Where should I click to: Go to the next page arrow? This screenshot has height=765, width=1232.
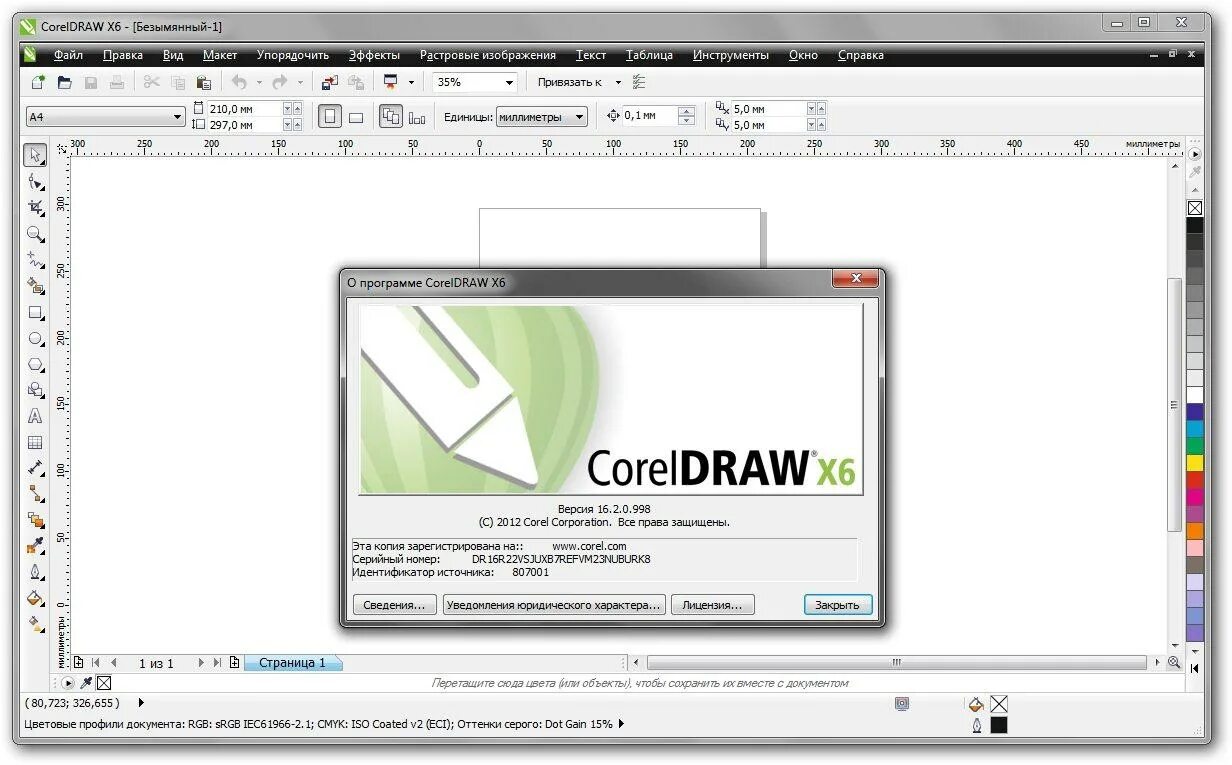(x=201, y=662)
